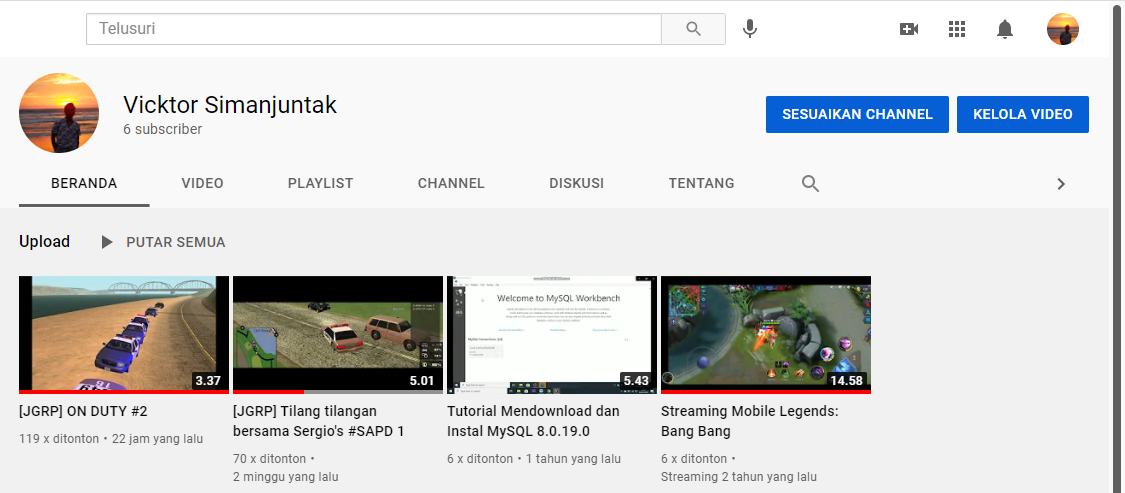Viewport: 1125px width, 493px height.
Task: Click the 6 subscriber text
Action: tap(162, 130)
